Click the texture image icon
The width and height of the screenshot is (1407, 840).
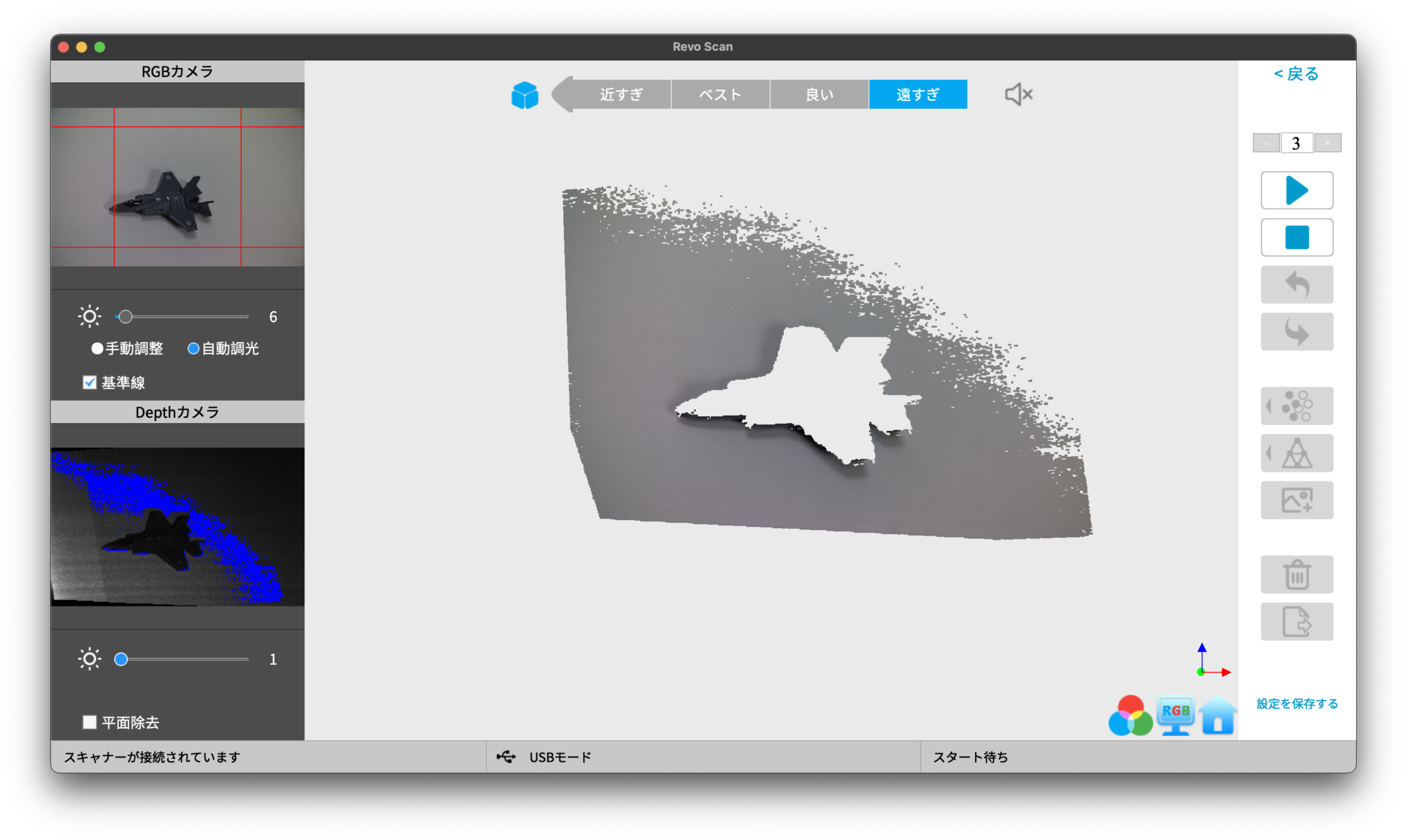[x=1296, y=500]
